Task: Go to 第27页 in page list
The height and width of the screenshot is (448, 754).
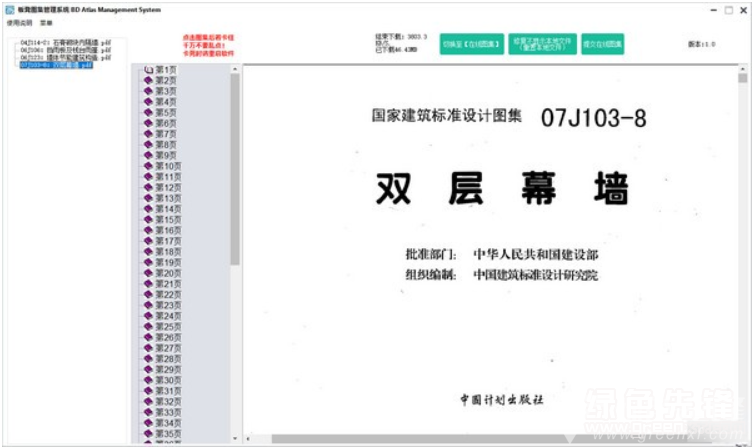Action: pos(168,348)
